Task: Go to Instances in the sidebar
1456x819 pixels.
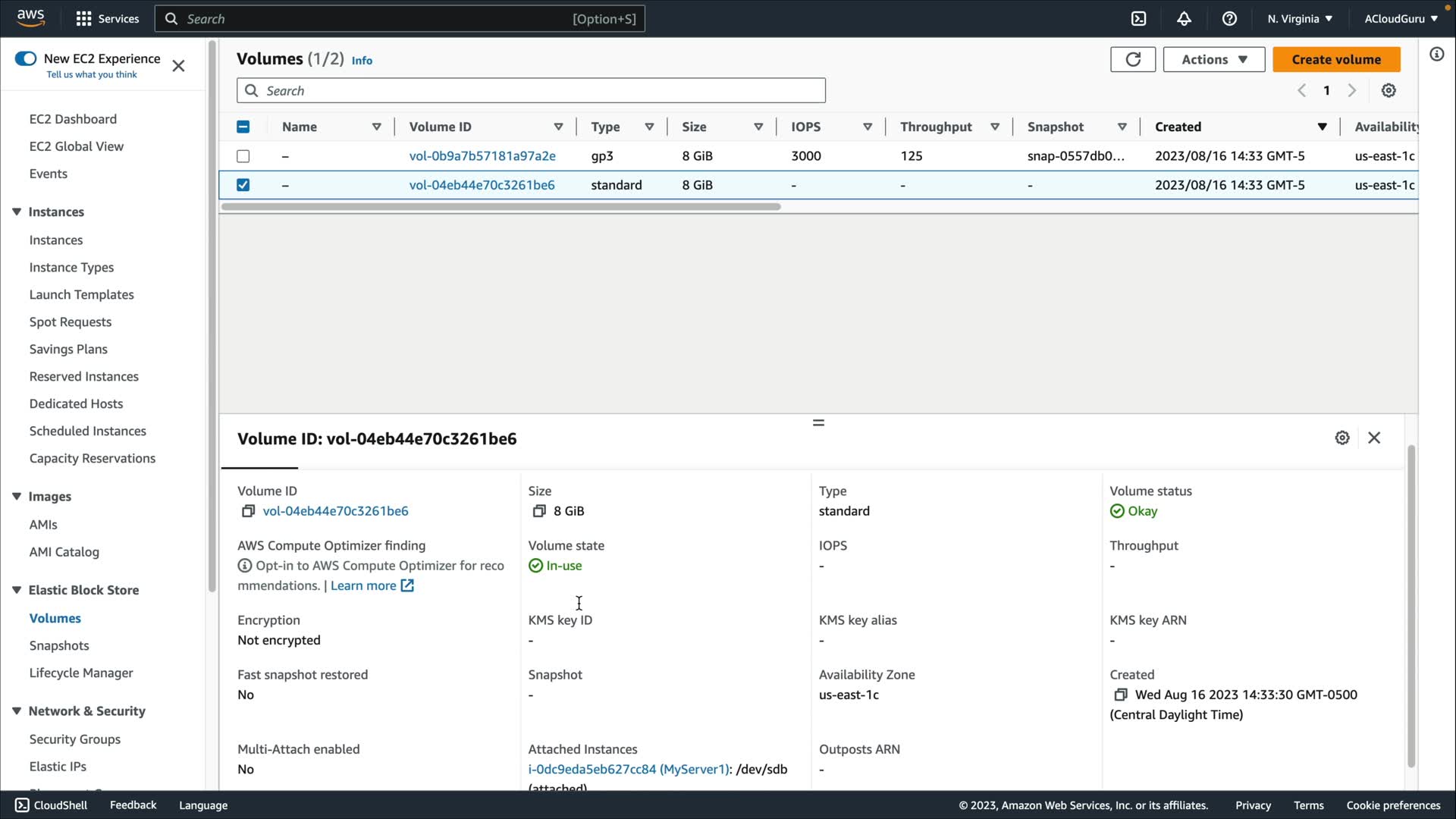Action: point(56,240)
